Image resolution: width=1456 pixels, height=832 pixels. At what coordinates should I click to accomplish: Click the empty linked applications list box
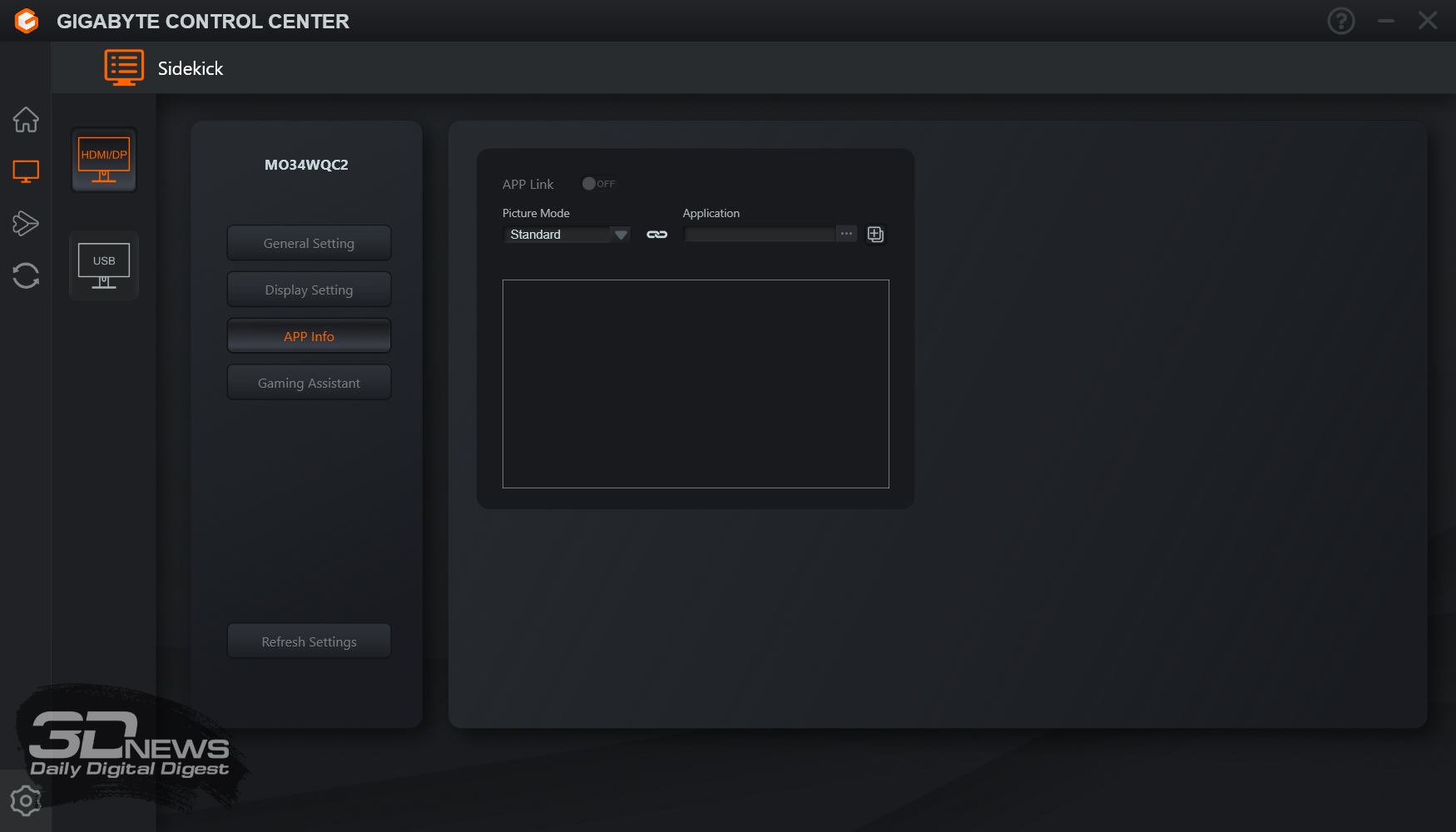tap(696, 384)
